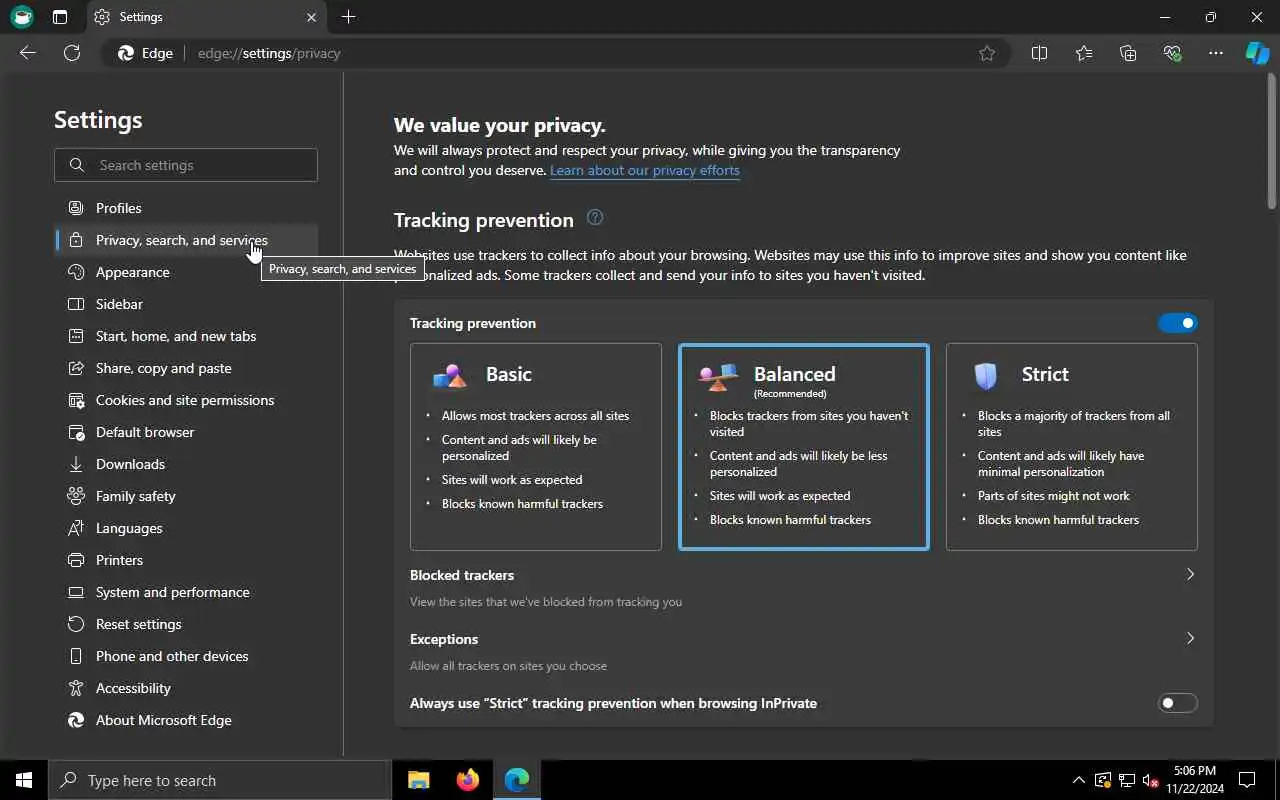The height and width of the screenshot is (800, 1280).
Task: Open System and performance settings
Action: (186, 592)
